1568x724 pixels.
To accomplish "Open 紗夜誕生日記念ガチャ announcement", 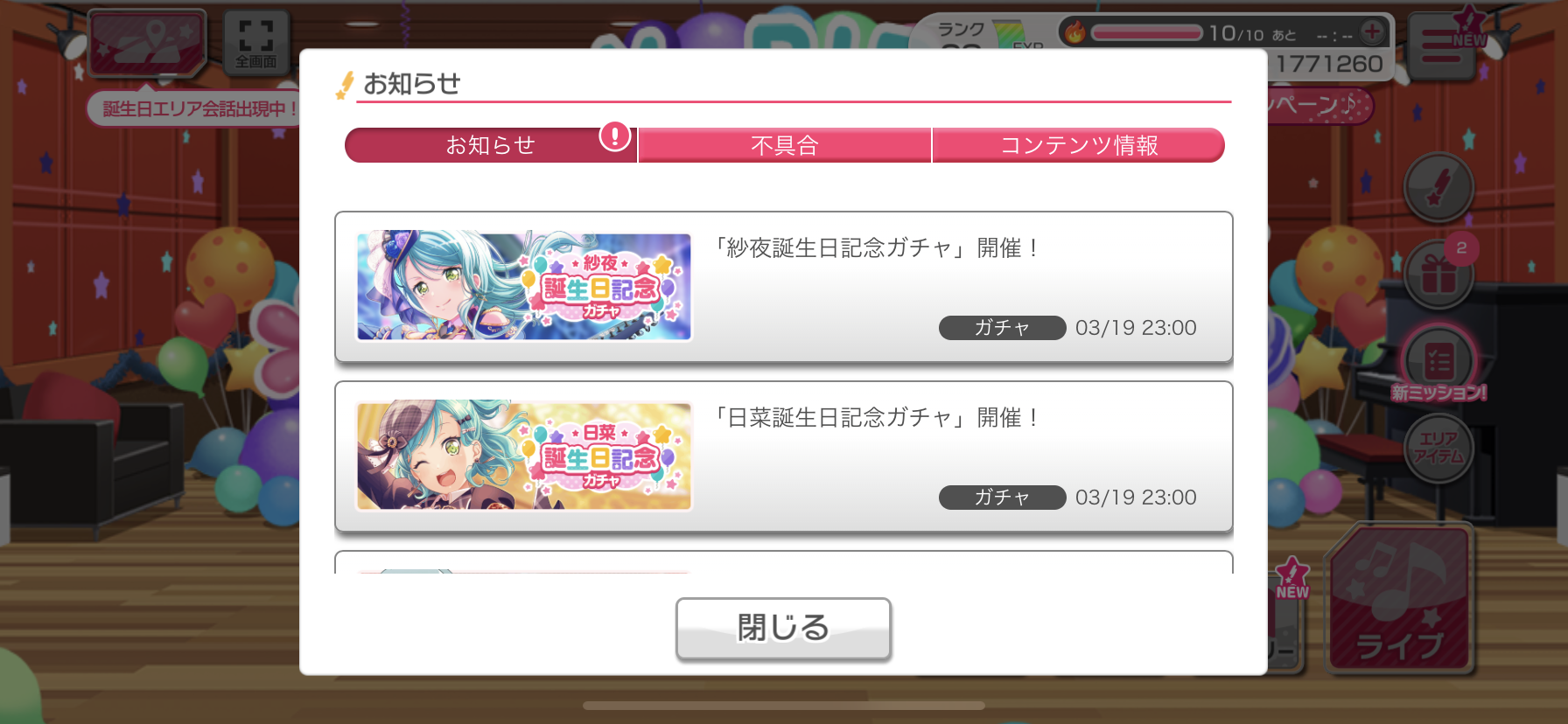I will (784, 287).
